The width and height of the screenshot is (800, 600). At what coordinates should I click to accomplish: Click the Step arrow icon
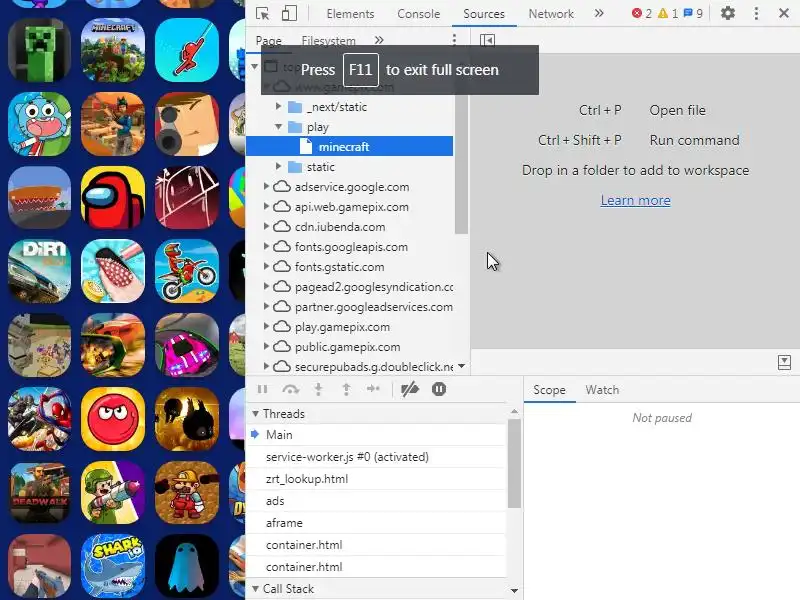tap(373, 389)
